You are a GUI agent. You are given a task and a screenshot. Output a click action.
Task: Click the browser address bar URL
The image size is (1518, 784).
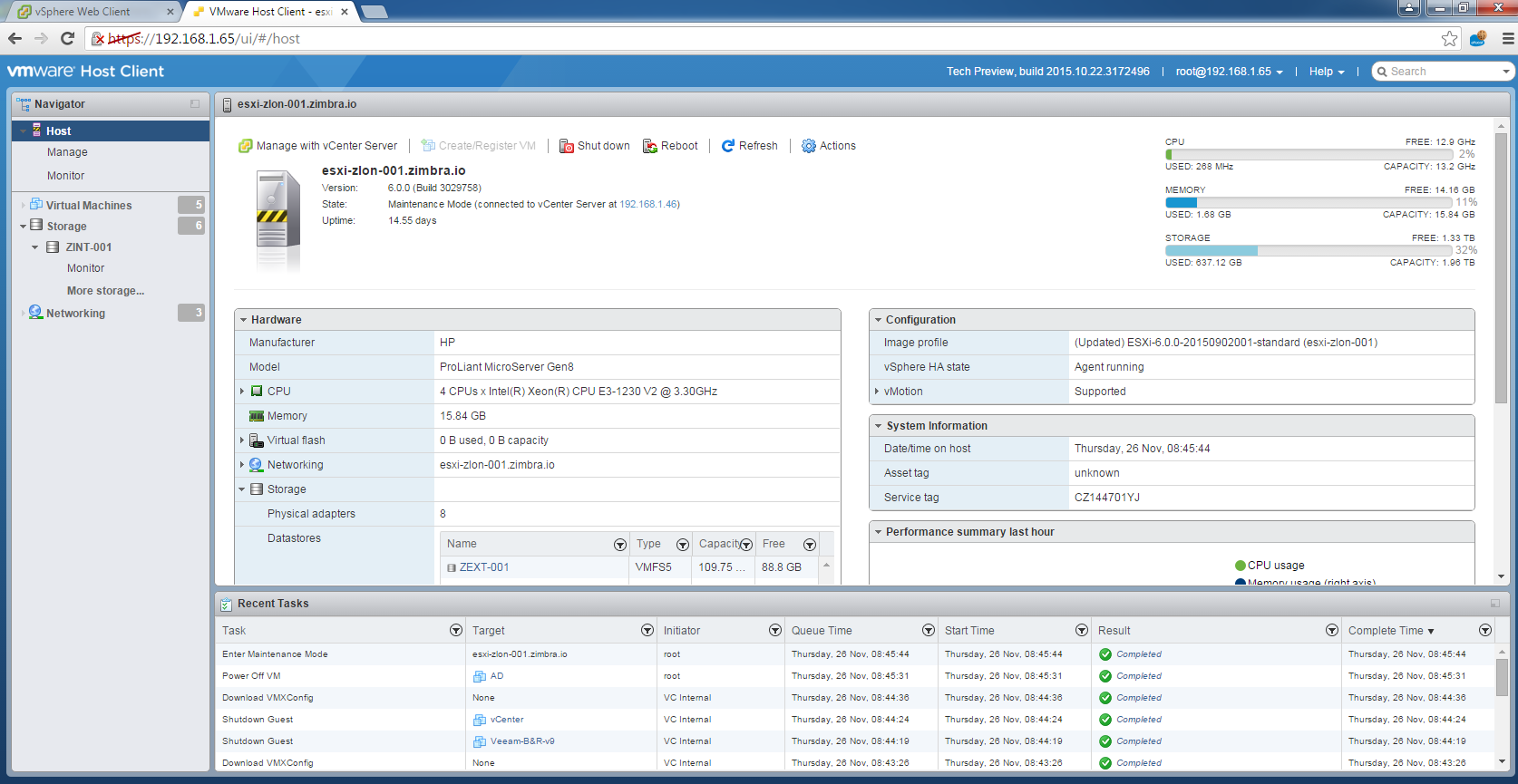[204, 38]
